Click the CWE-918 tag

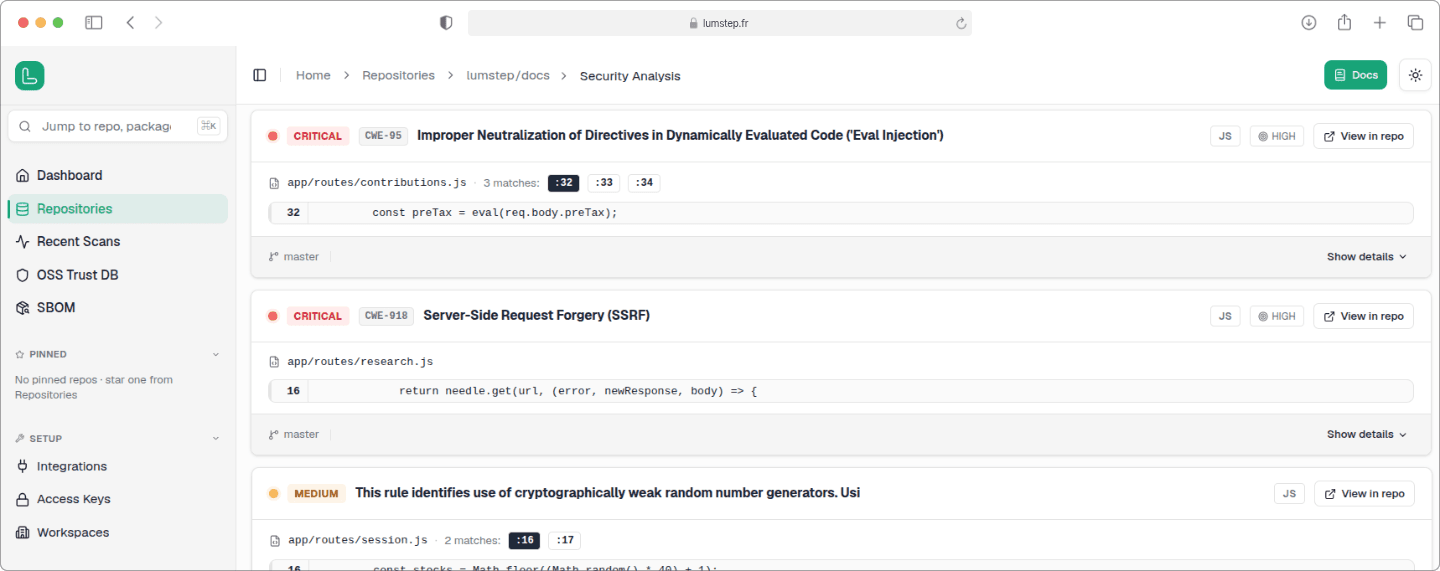click(386, 316)
